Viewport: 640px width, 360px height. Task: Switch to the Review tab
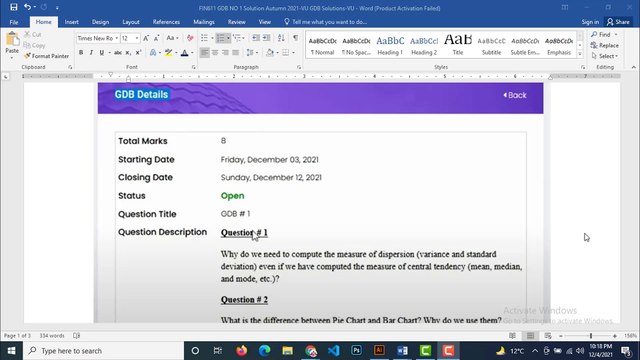click(x=237, y=22)
